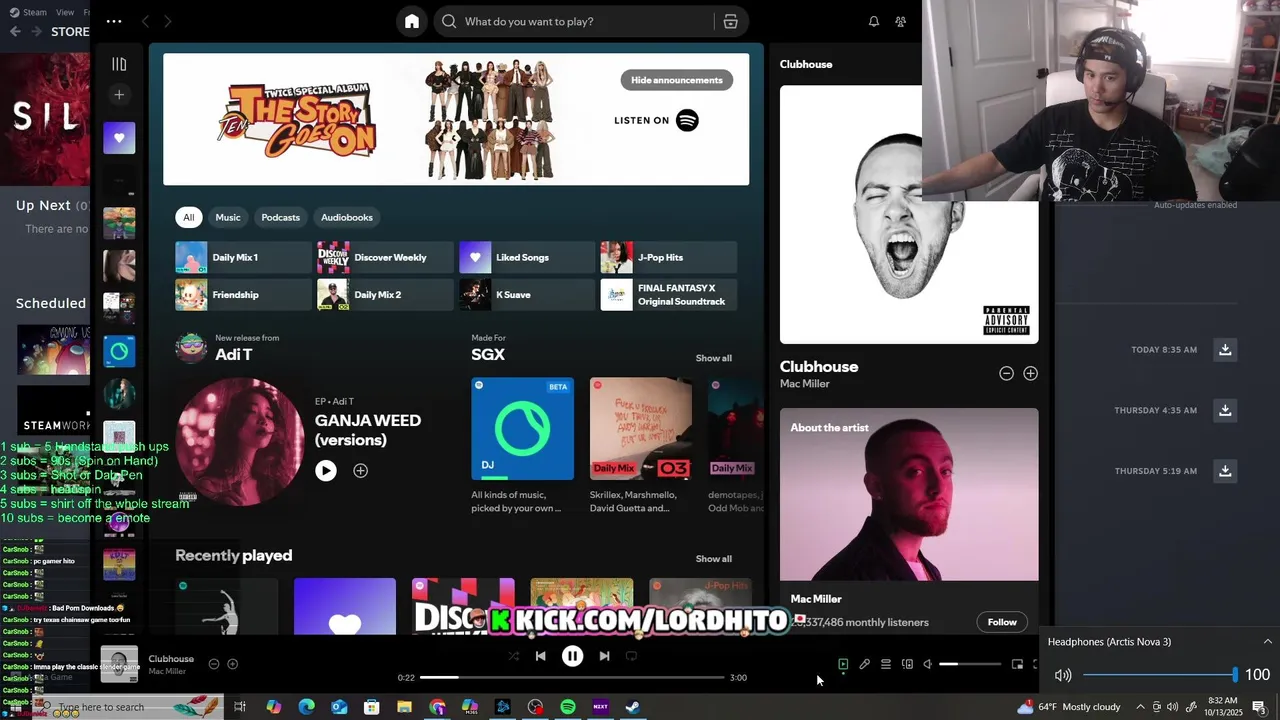
Task: Click the Clubhouse title in Now Playing panel
Action: pos(819,367)
